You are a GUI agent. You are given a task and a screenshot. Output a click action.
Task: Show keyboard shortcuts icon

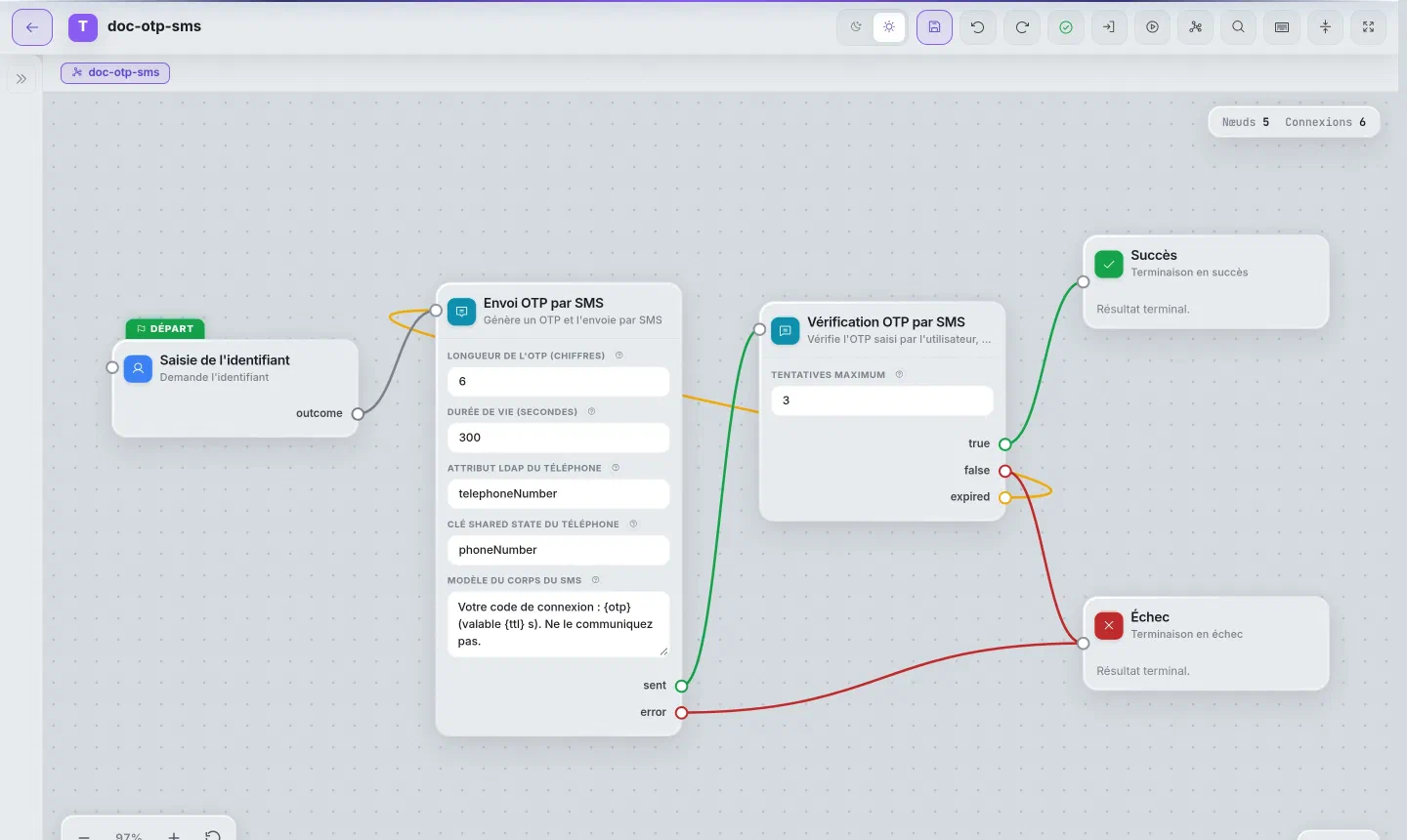(x=1282, y=27)
